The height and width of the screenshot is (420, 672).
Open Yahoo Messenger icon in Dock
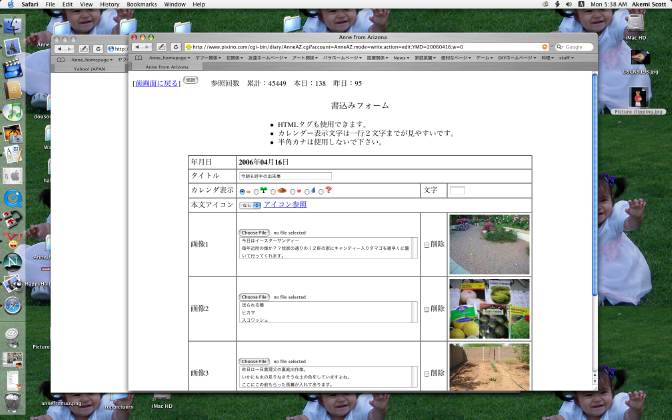tap(12, 240)
